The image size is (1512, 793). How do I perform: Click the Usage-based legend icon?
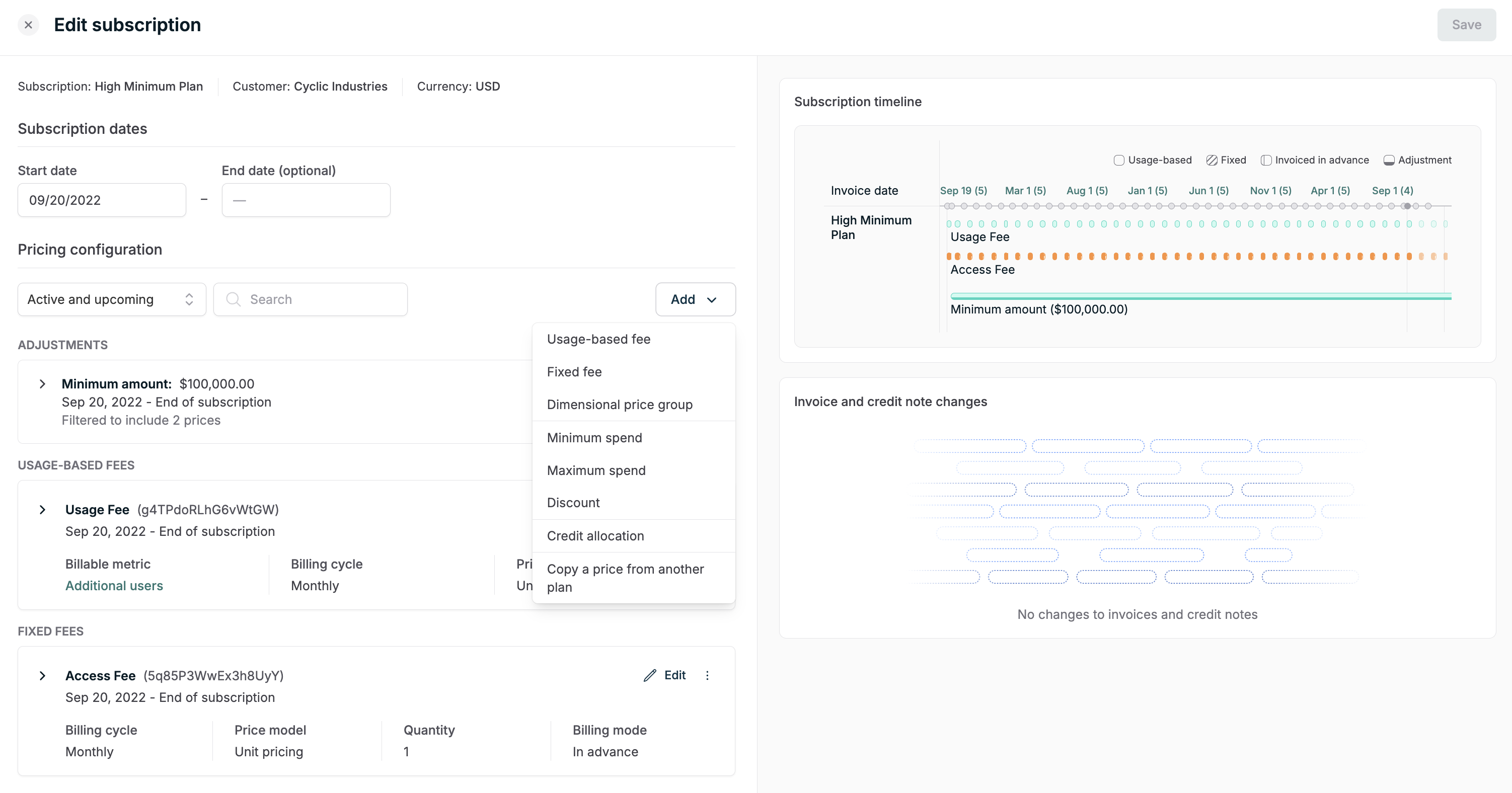coord(1119,160)
